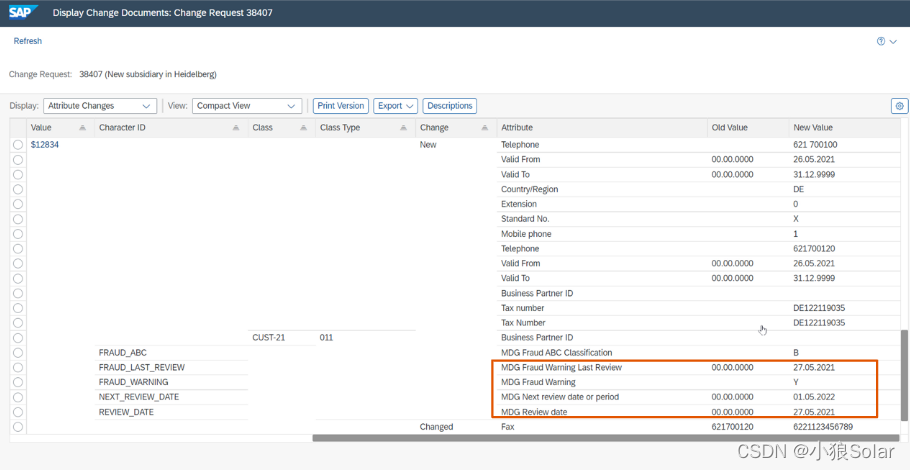Select radio button for FRAUD_WARNING row

[18, 382]
